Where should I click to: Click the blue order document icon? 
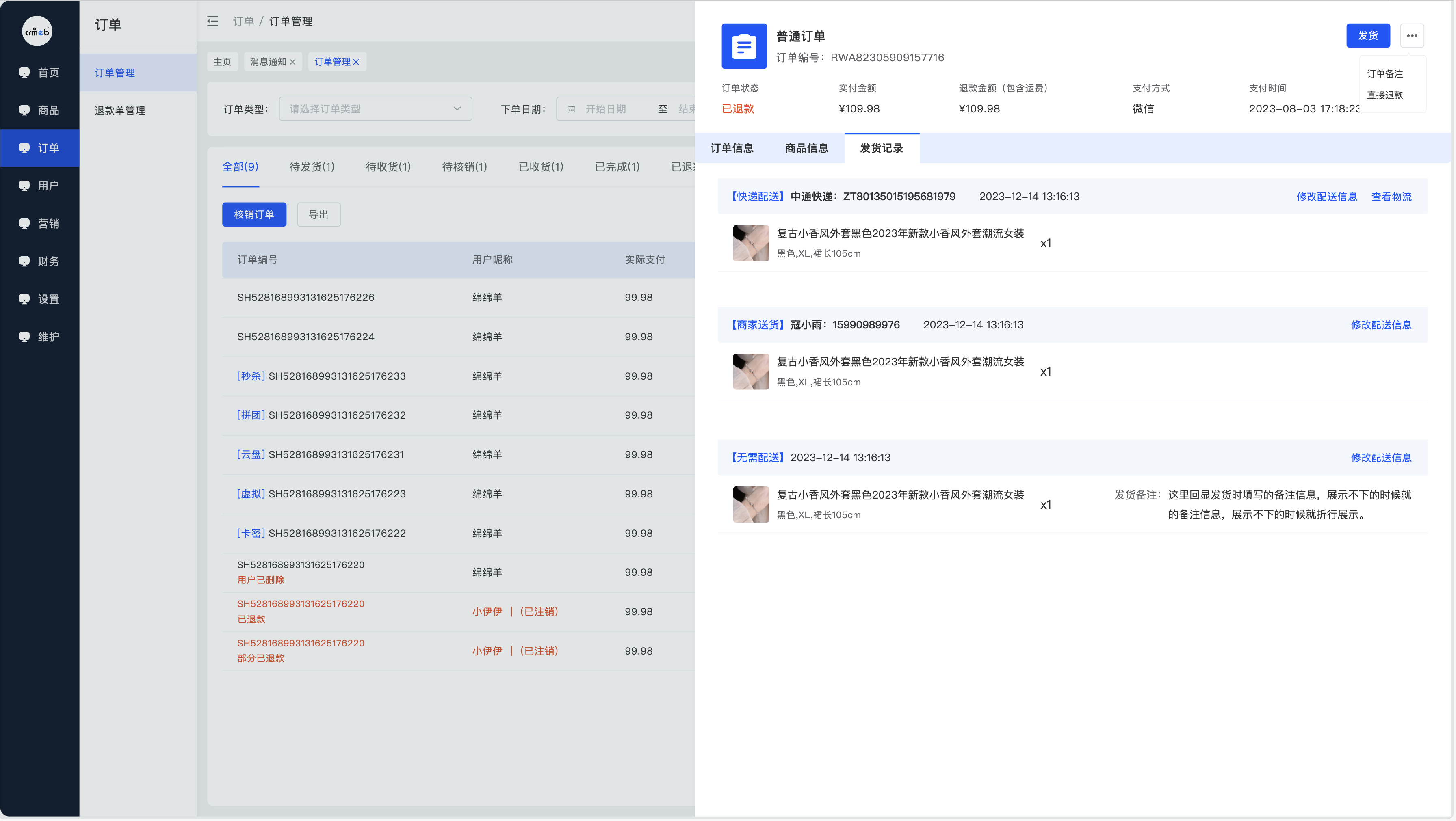click(744, 46)
